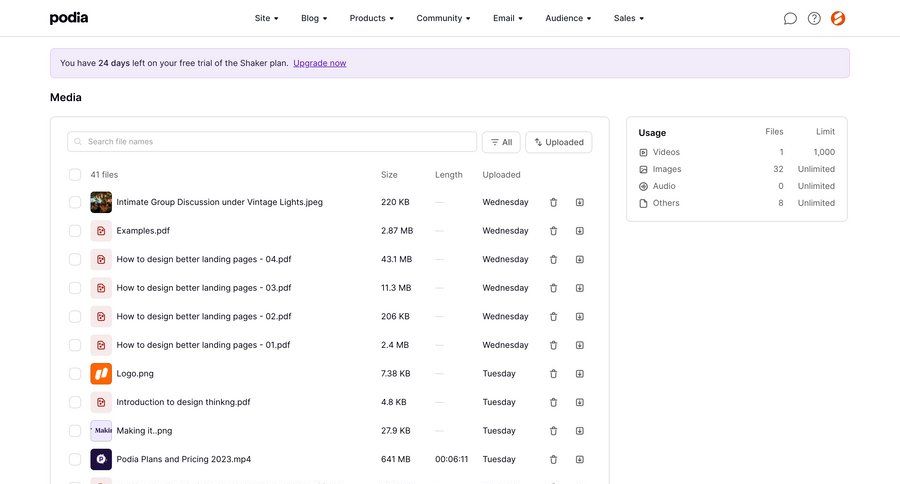900x484 pixels.
Task: Download the Examples.pdf file
Action: [580, 231]
